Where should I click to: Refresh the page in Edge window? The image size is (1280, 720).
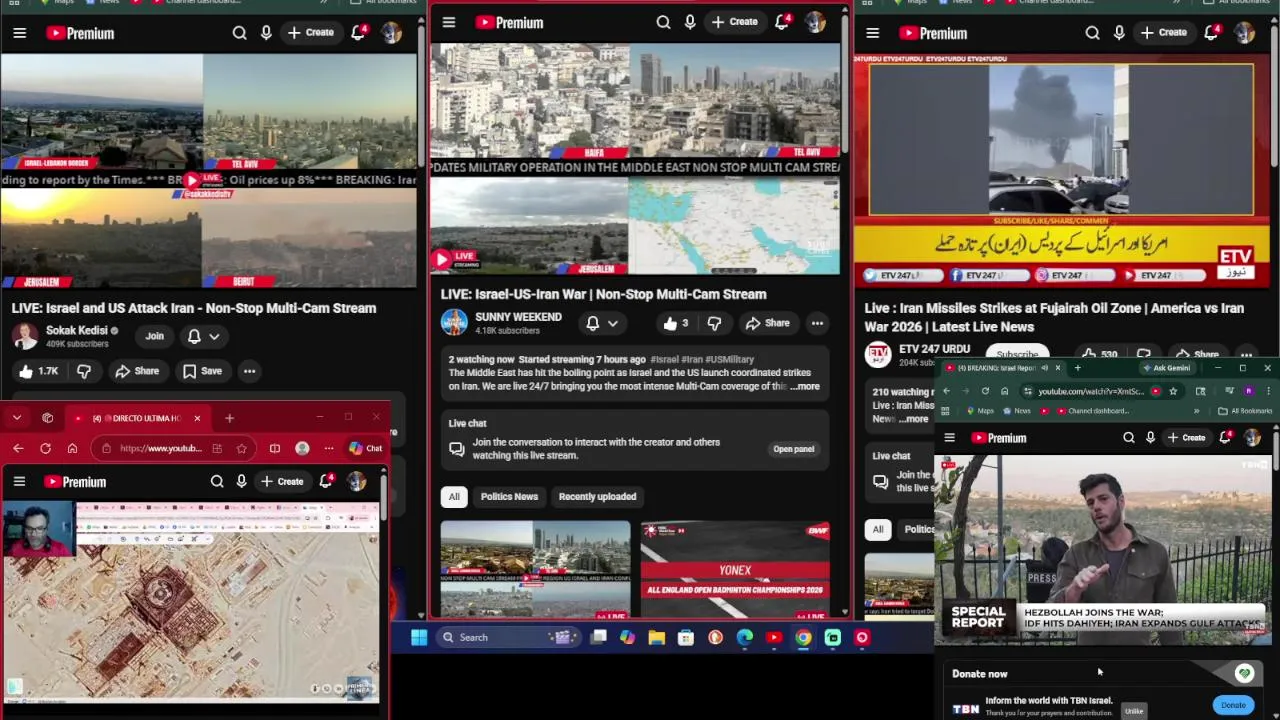click(45, 449)
